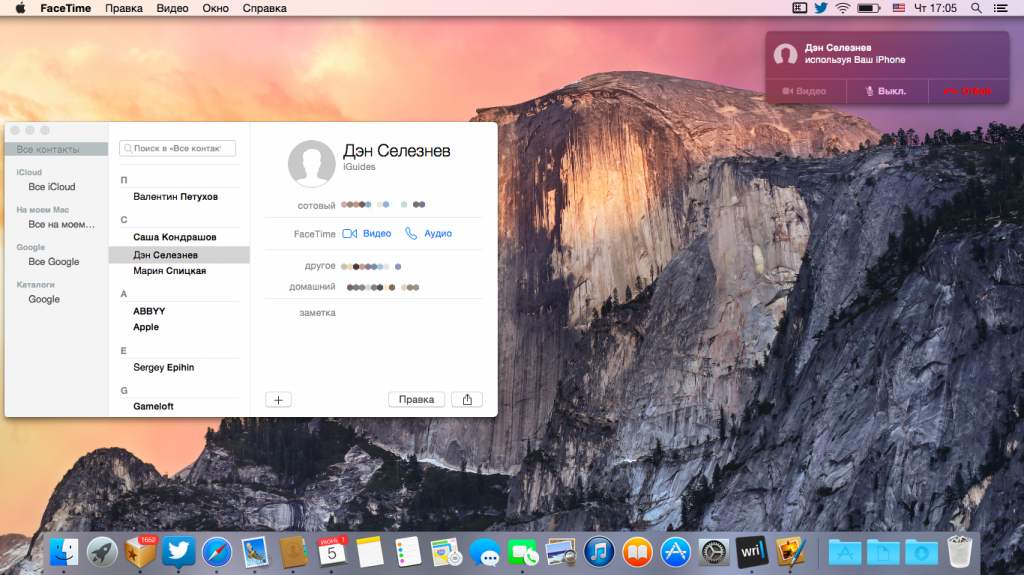Click the Twitter menu bar status icon
The width and height of the screenshot is (1024, 575).
click(821, 8)
